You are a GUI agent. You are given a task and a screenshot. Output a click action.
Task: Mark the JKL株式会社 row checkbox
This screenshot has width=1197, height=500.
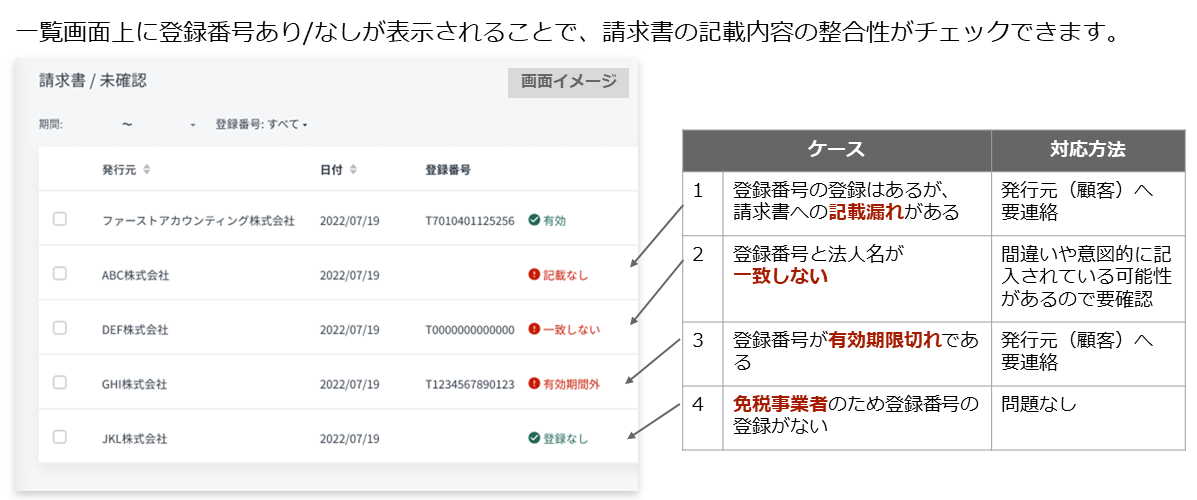pyautogui.click(x=60, y=437)
